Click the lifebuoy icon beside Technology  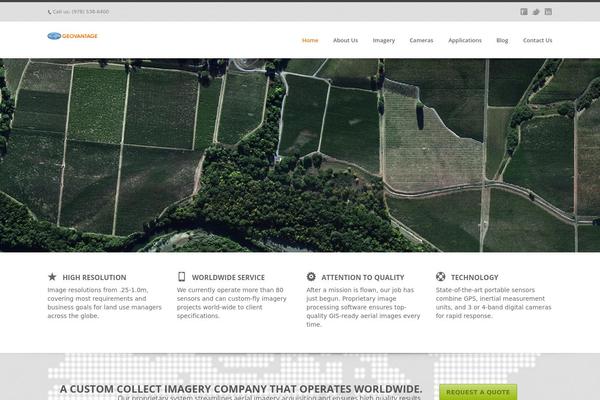[440, 276]
